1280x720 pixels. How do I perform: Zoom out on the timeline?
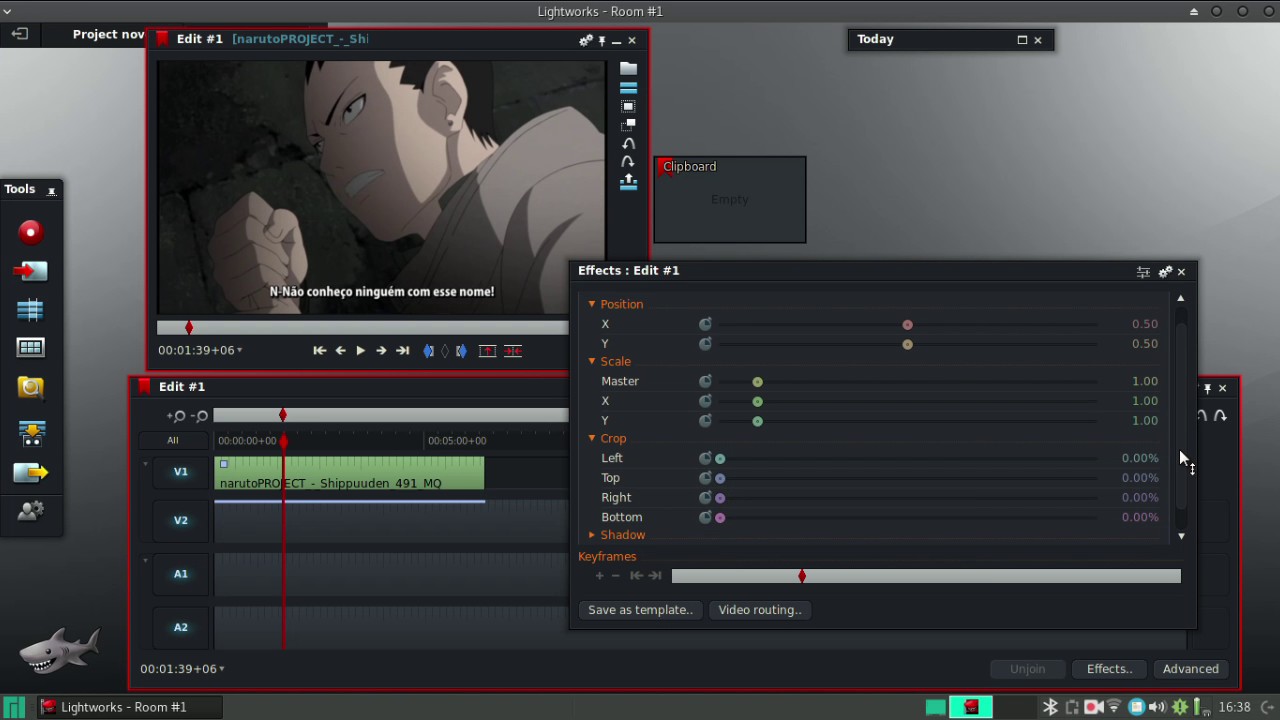[x=200, y=416]
